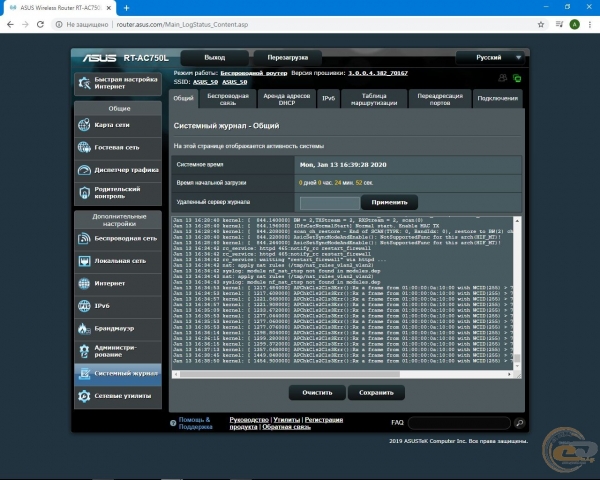Click the browser address bar URL

click(182, 24)
